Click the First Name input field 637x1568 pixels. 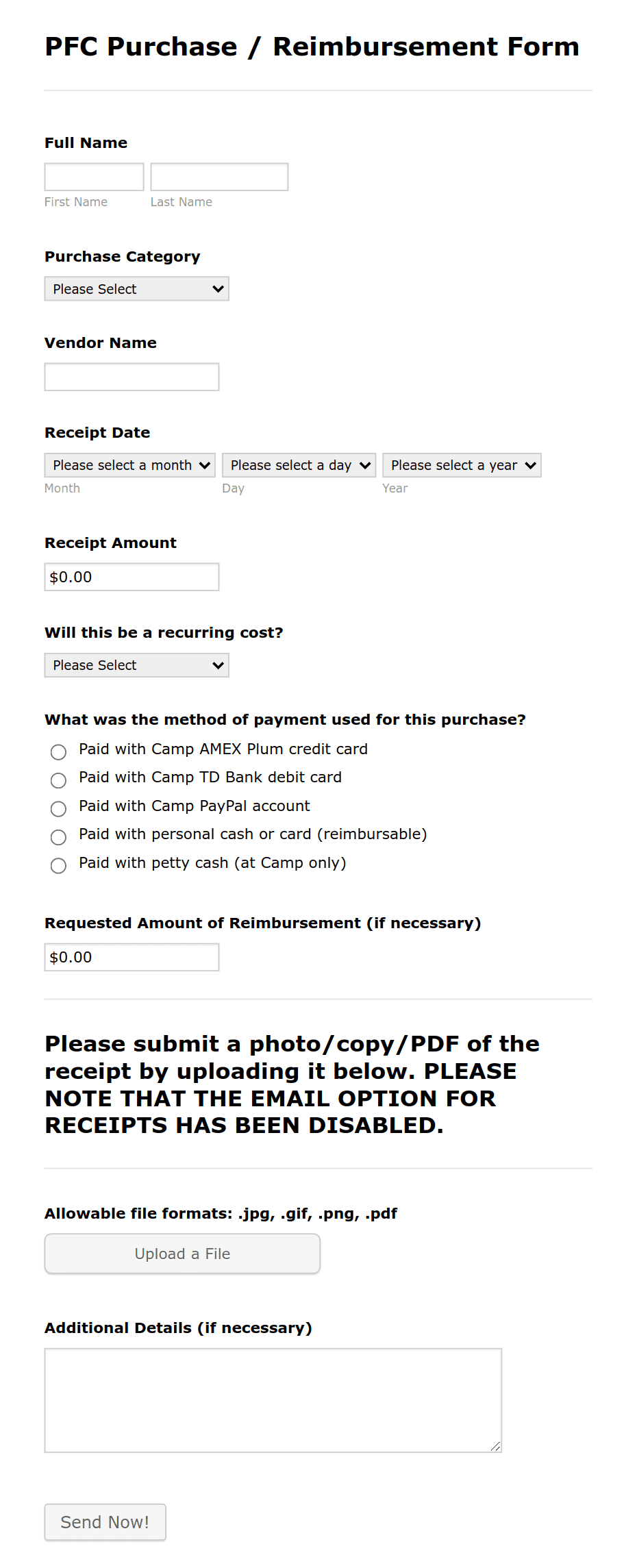click(93, 176)
